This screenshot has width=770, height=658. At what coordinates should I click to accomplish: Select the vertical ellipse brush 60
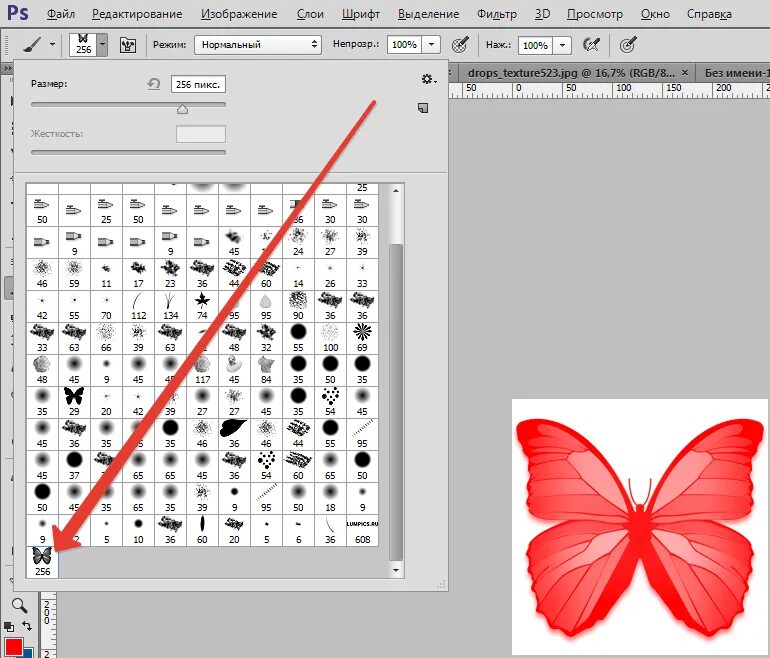[202, 530]
